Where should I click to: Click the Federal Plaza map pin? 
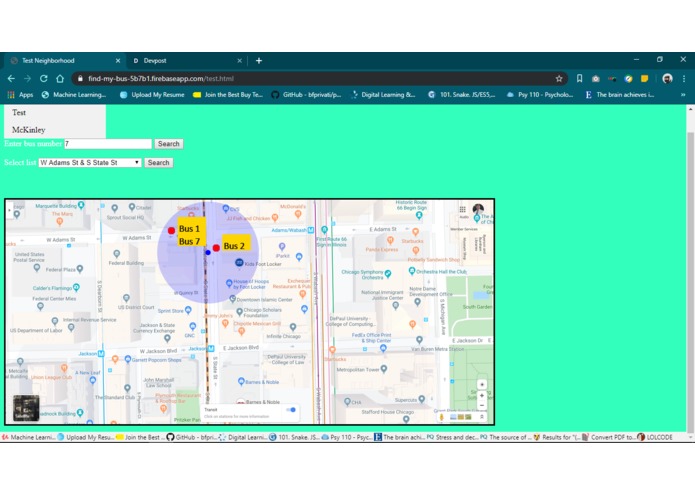pos(80,268)
